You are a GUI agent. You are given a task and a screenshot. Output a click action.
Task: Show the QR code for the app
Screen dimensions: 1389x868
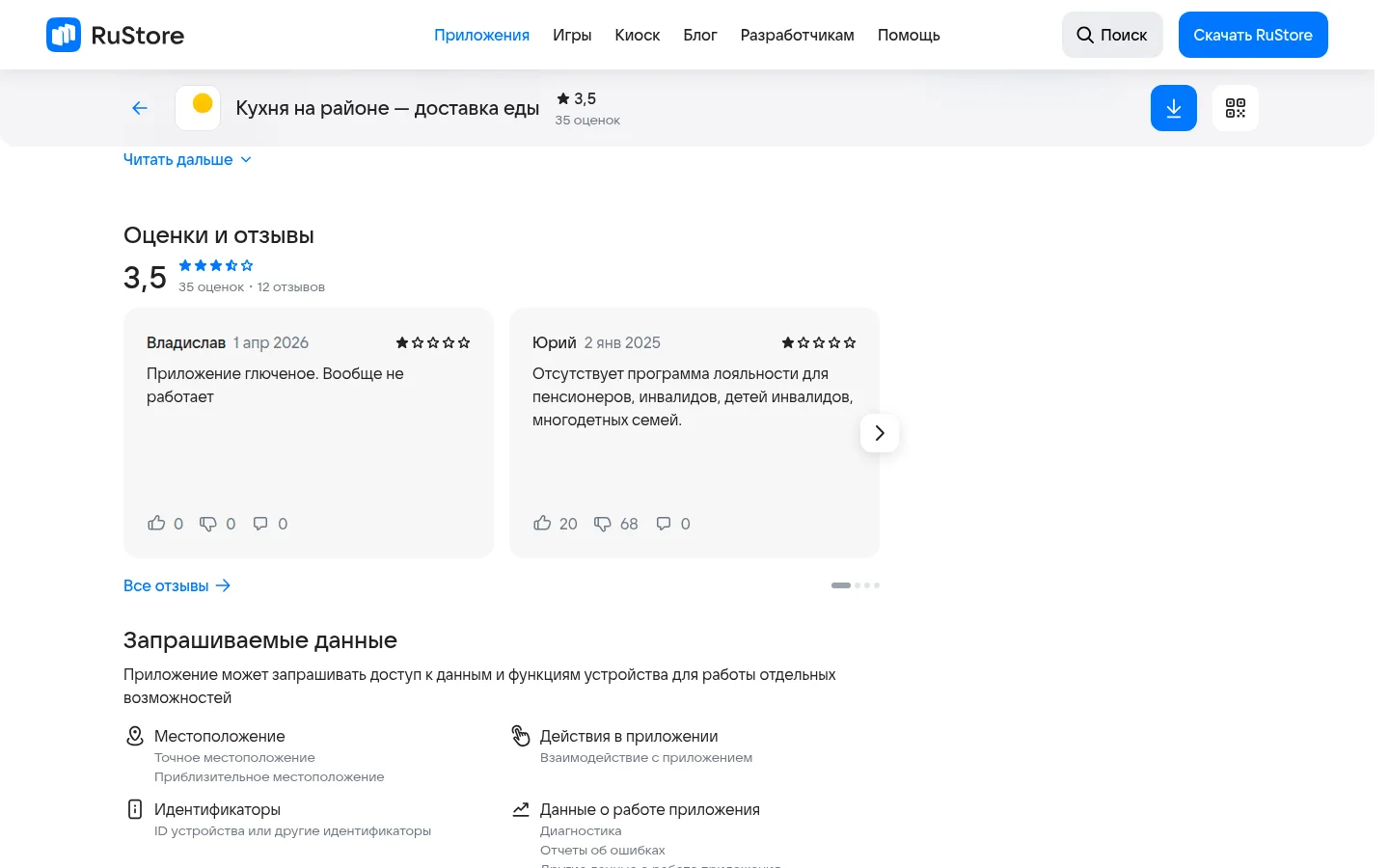tap(1236, 108)
